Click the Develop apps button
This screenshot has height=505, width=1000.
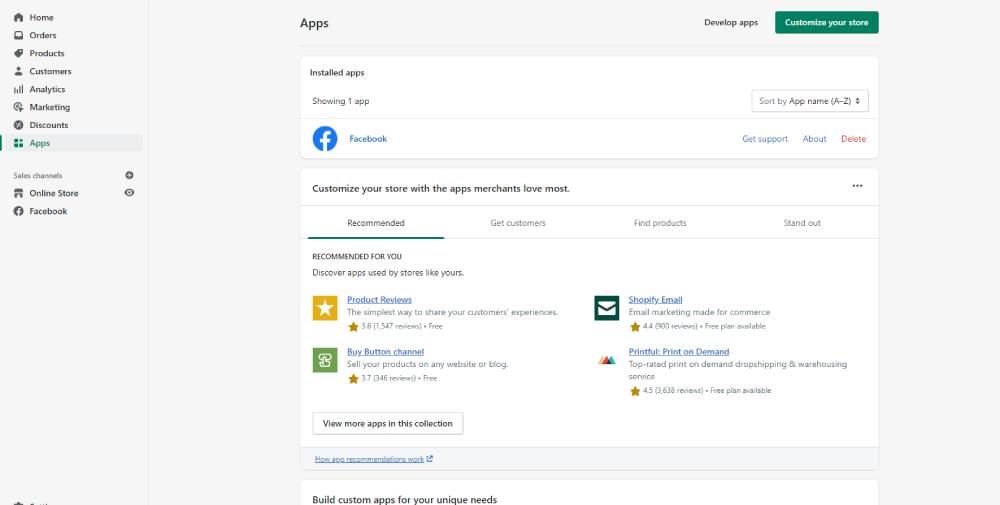click(731, 22)
